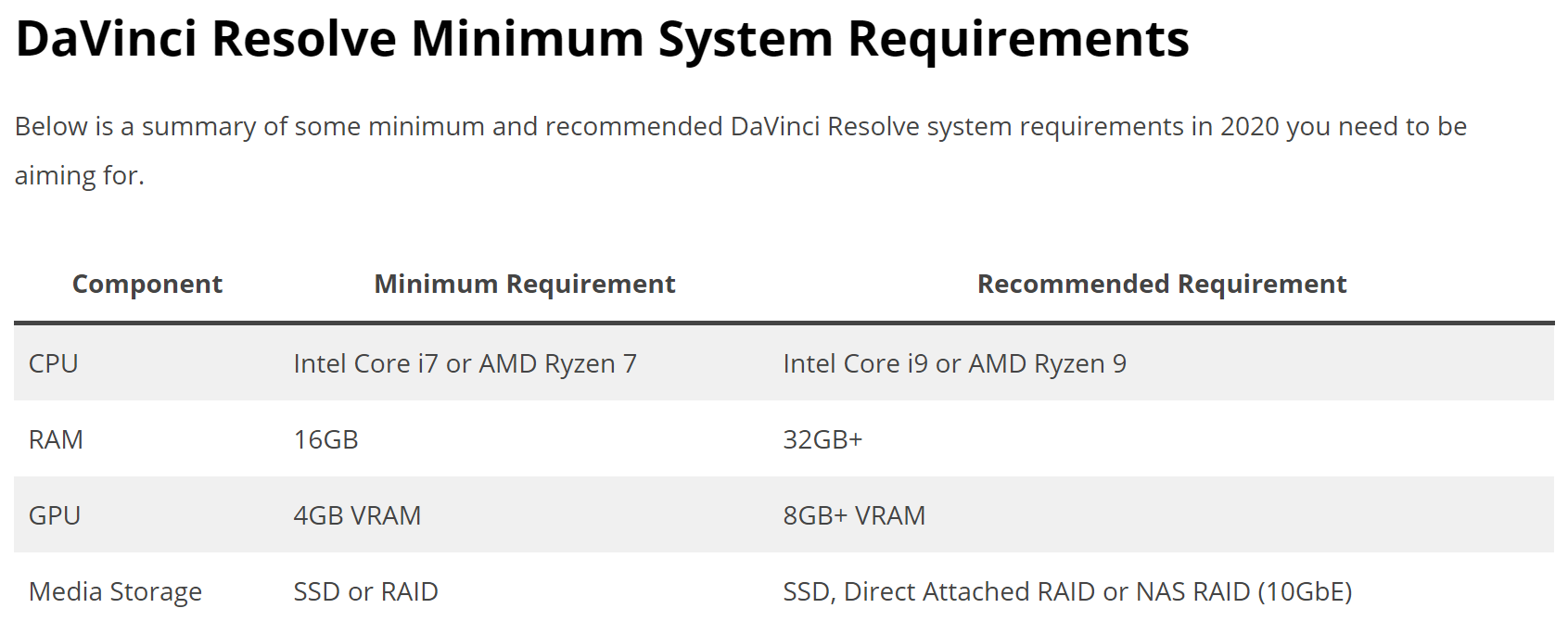Select the Recommended Requirement column header
Viewport: 1568px width, 621px height.
point(1161,284)
